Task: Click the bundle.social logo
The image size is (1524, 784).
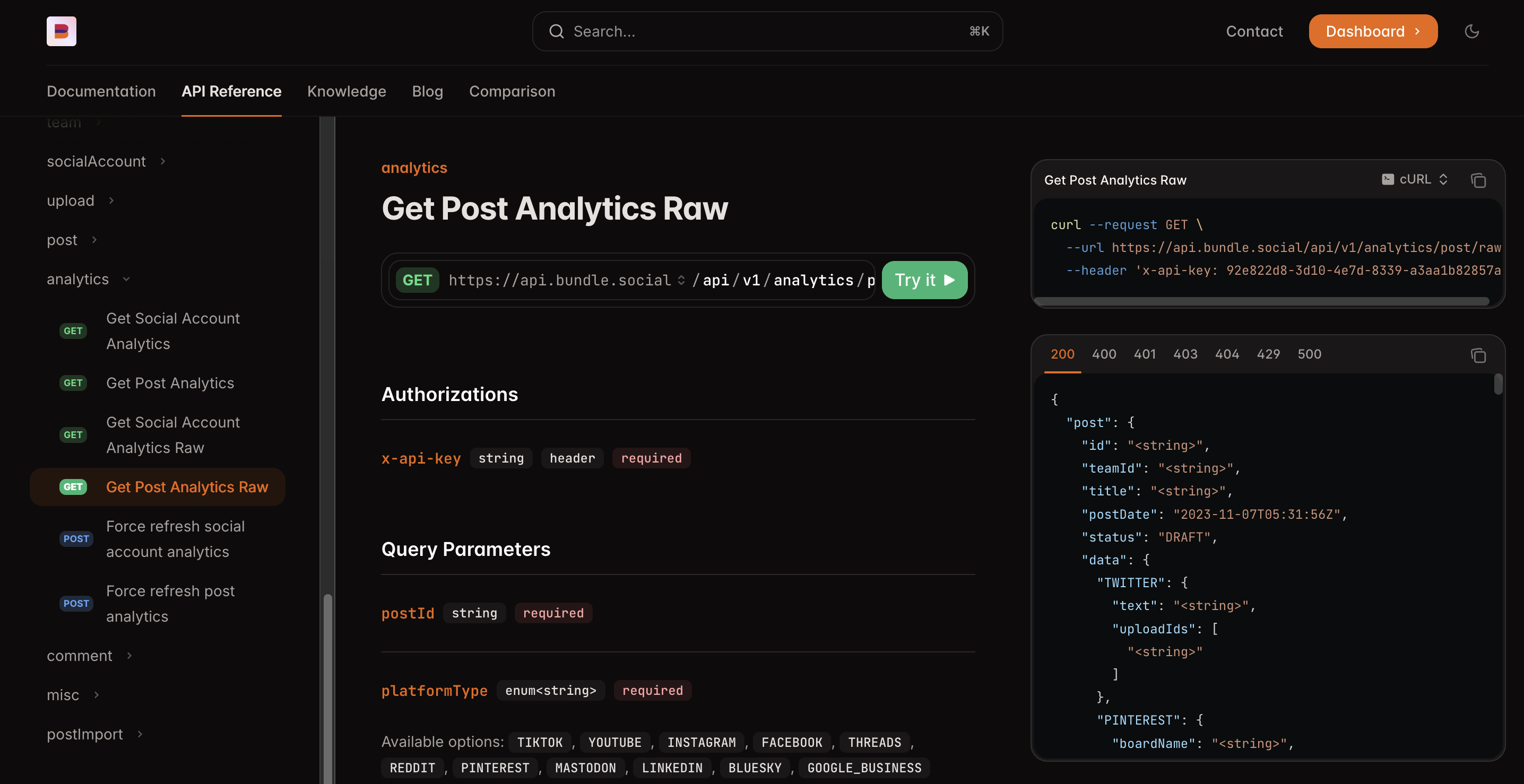Action: click(60, 31)
